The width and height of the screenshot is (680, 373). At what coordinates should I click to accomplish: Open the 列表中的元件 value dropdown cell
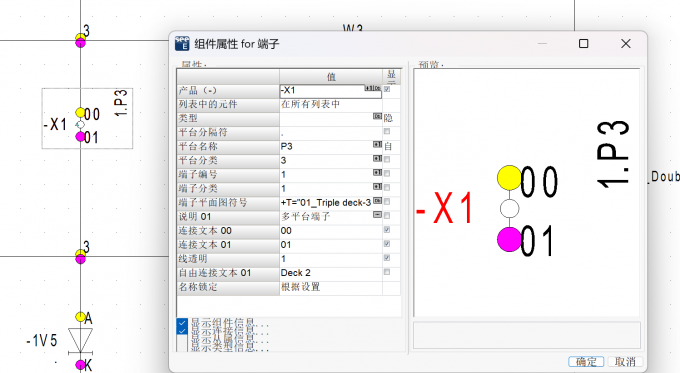[x=331, y=105]
